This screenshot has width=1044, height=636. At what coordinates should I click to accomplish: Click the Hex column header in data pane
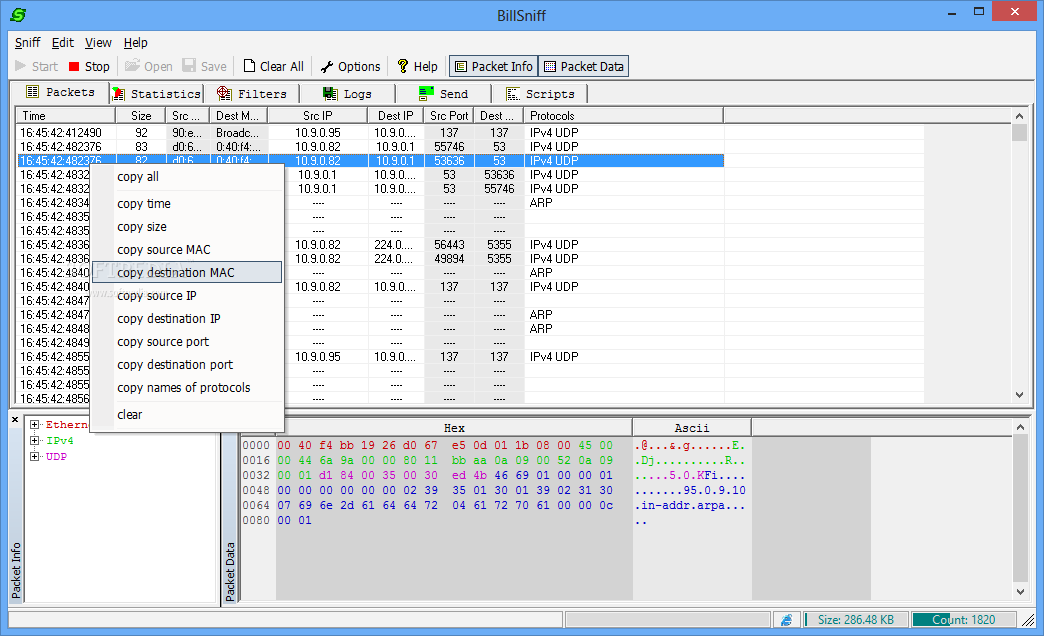point(454,428)
